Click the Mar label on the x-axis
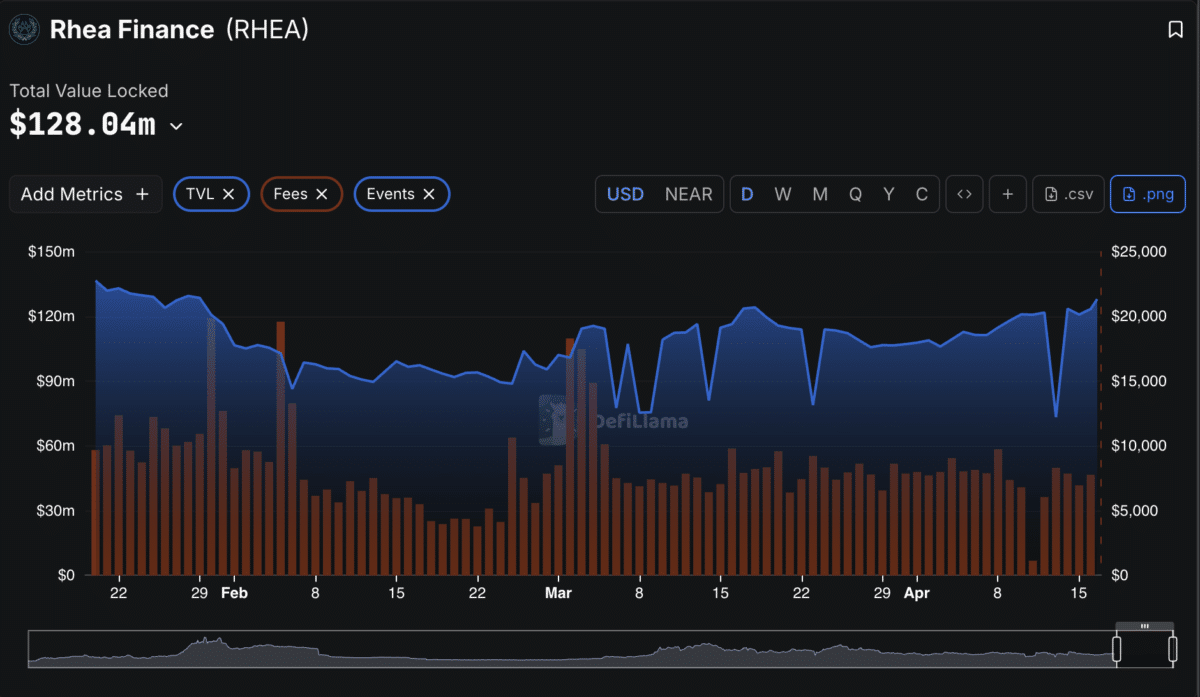The width and height of the screenshot is (1200, 697). click(x=558, y=593)
